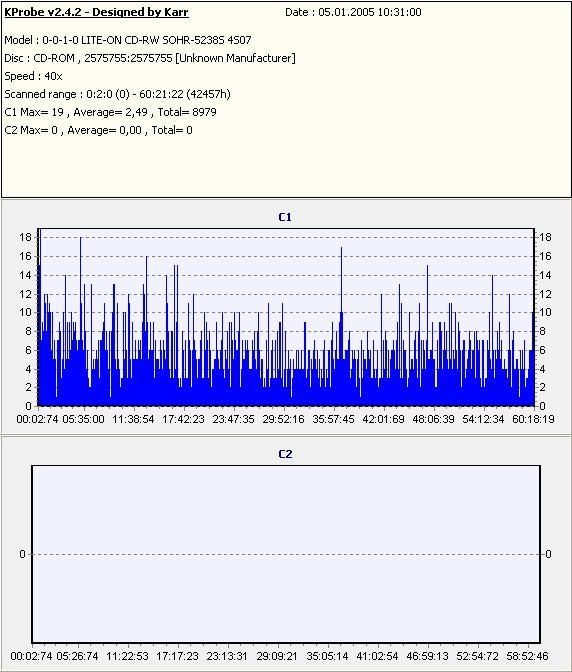Click the C2 chart title
Screen dimensions: 572x672
tap(285, 454)
